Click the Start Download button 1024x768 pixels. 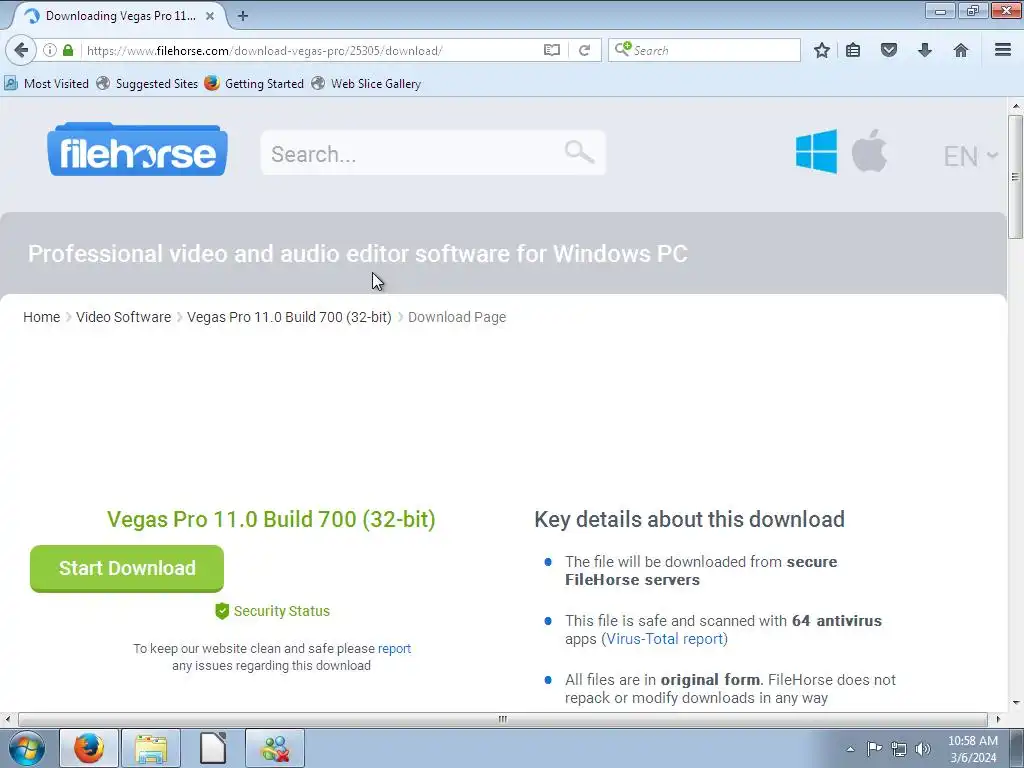pyautogui.click(x=127, y=568)
